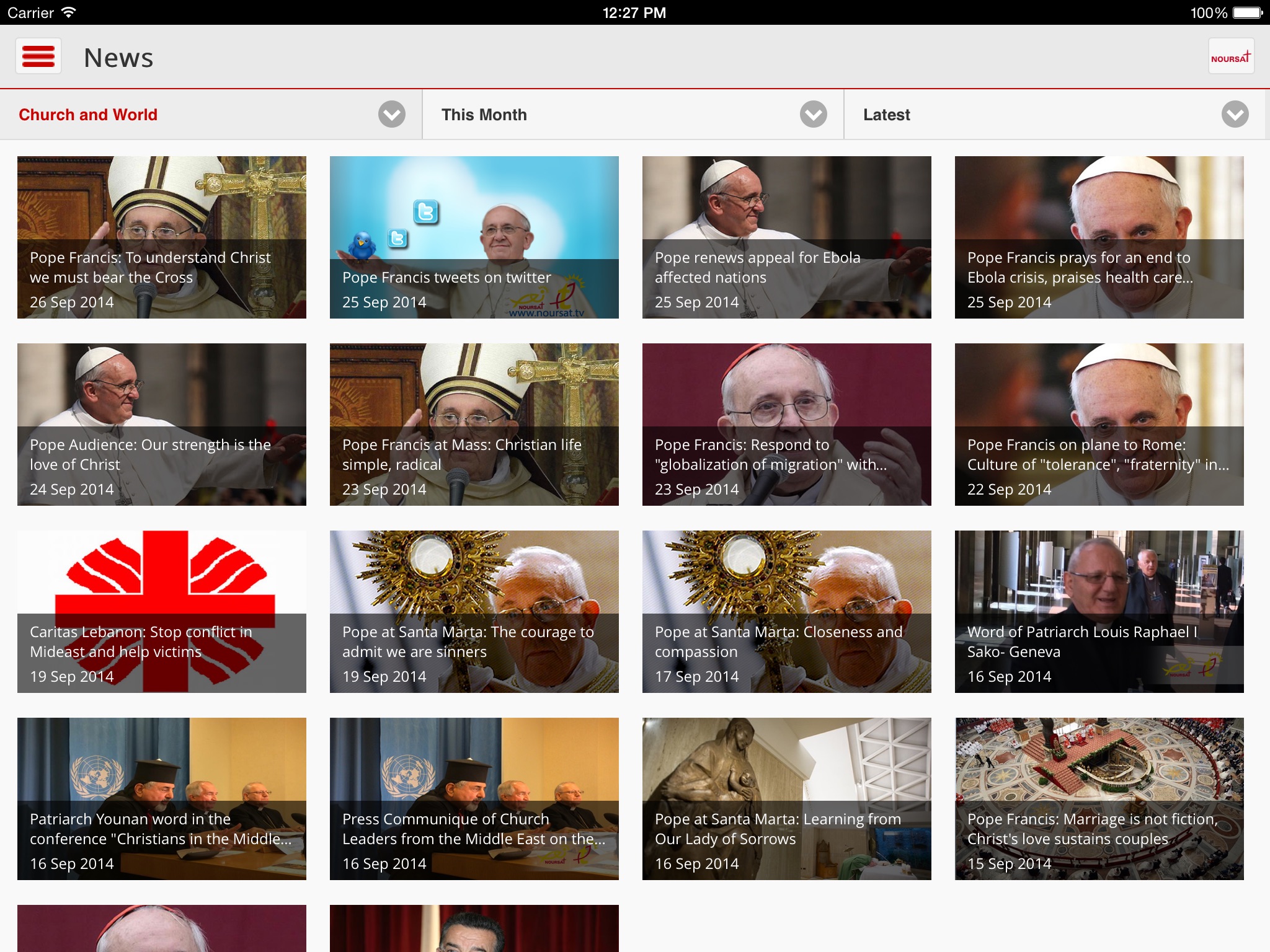Open the red hamburger menu
The width and height of the screenshot is (1270, 952).
38,57
